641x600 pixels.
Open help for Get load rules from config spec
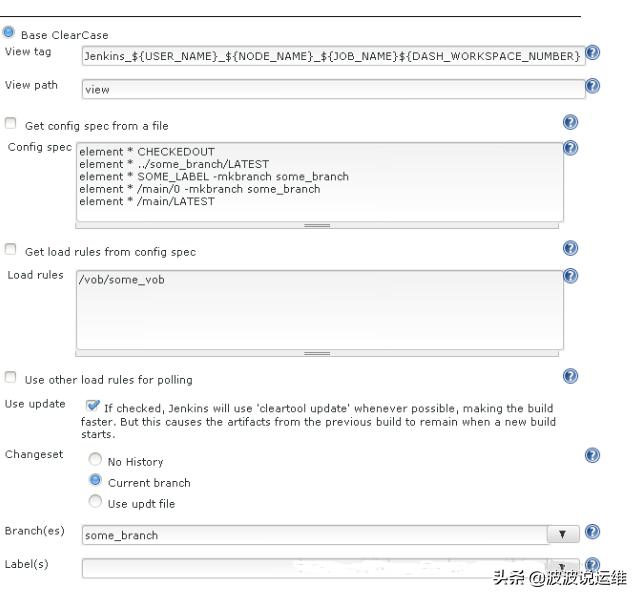pyautogui.click(x=570, y=248)
